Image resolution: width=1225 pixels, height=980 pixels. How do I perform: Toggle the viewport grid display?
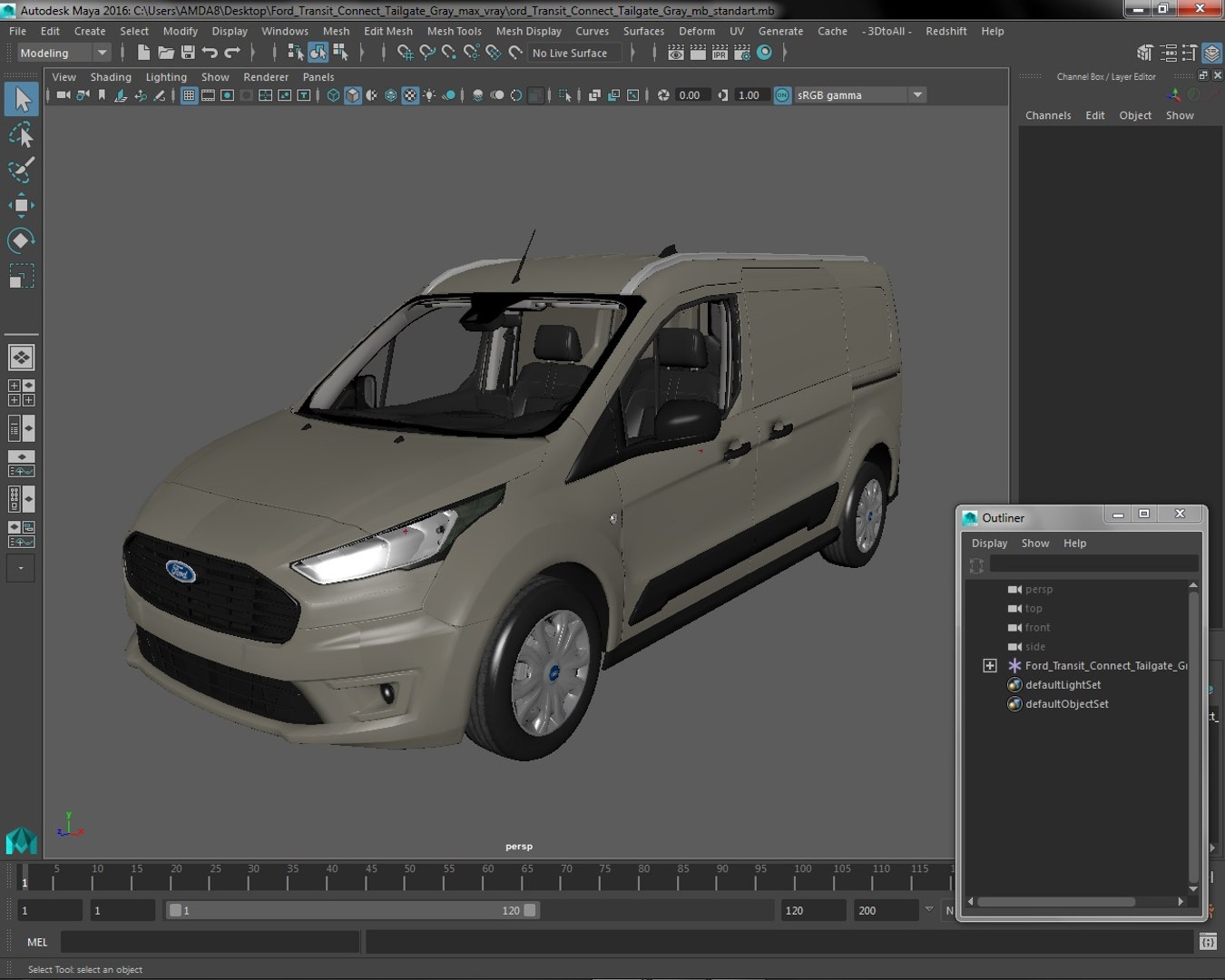(x=189, y=95)
